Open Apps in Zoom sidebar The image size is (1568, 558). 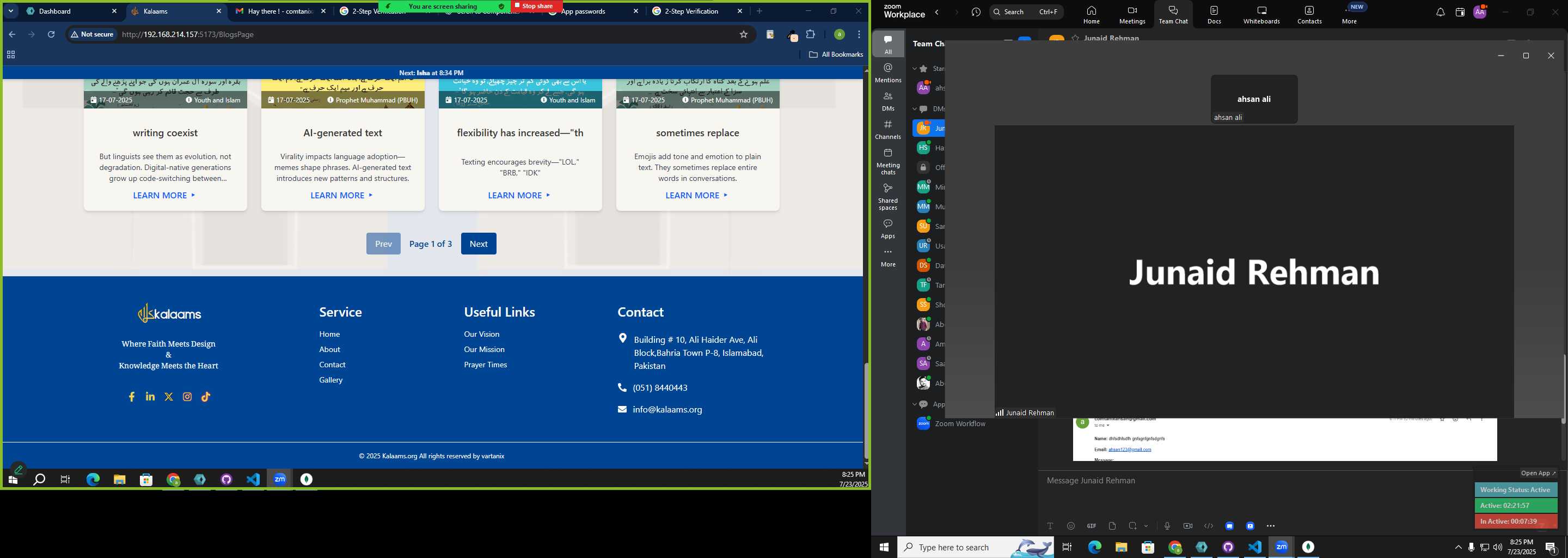click(888, 229)
